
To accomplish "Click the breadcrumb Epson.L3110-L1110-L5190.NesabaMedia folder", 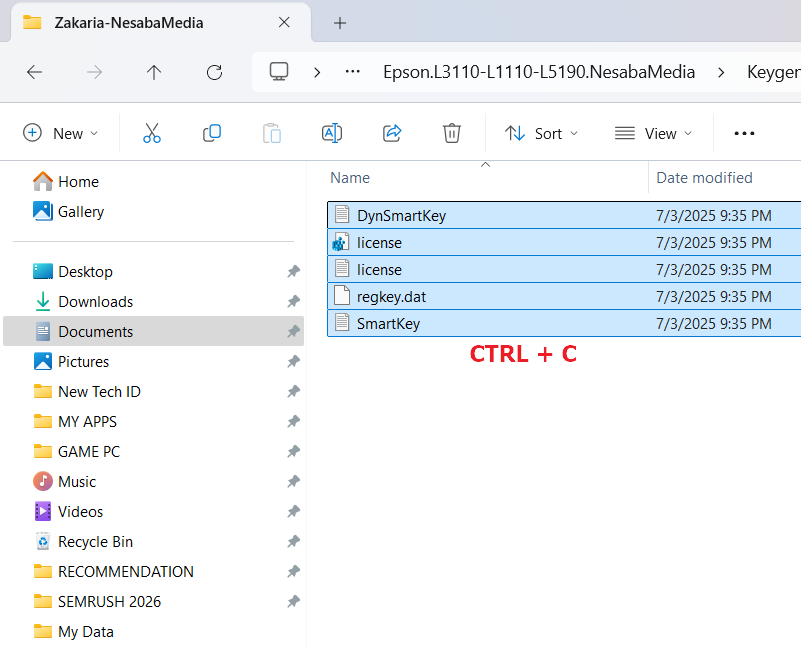I will click(x=538, y=72).
